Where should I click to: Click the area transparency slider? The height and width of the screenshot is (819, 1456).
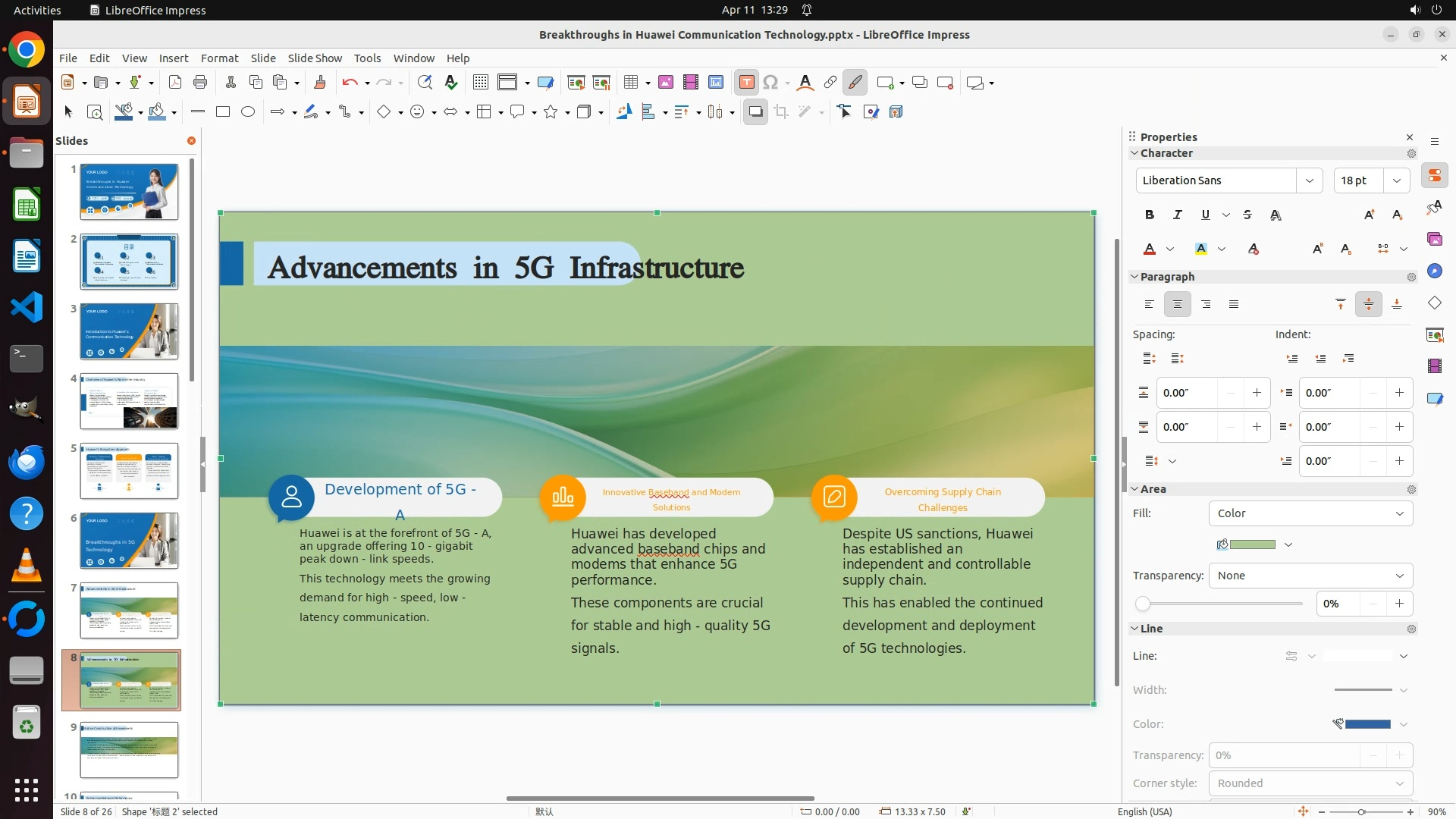point(1221,604)
